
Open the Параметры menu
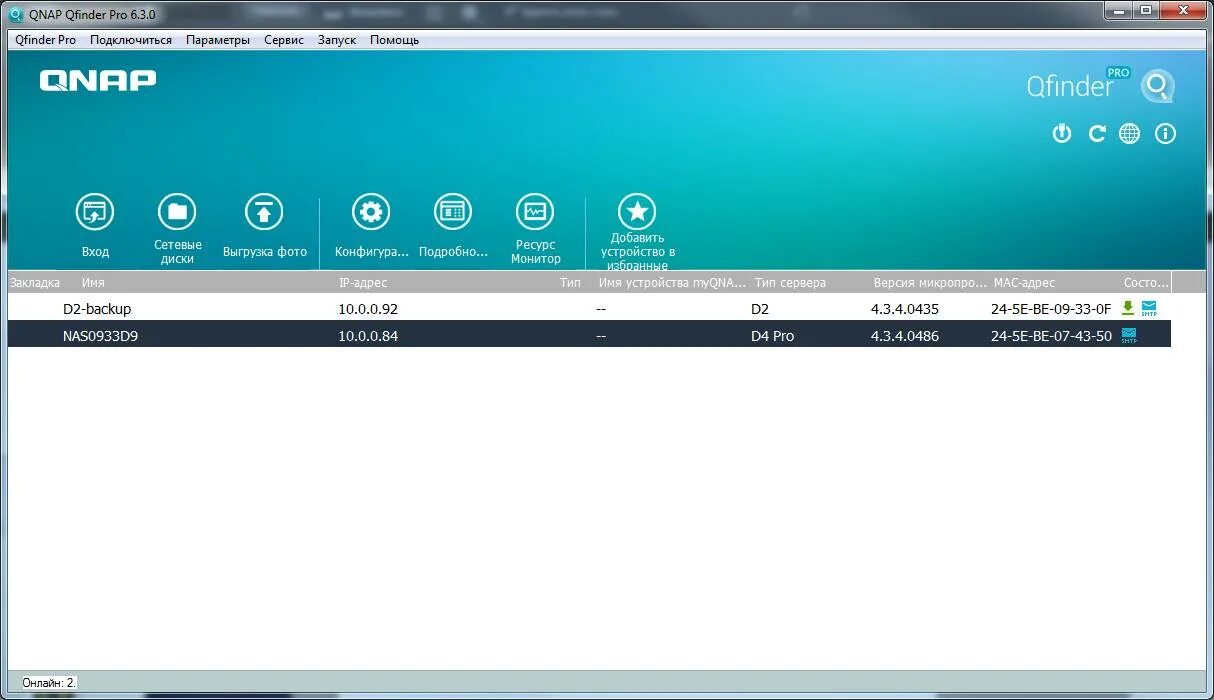[x=218, y=40]
